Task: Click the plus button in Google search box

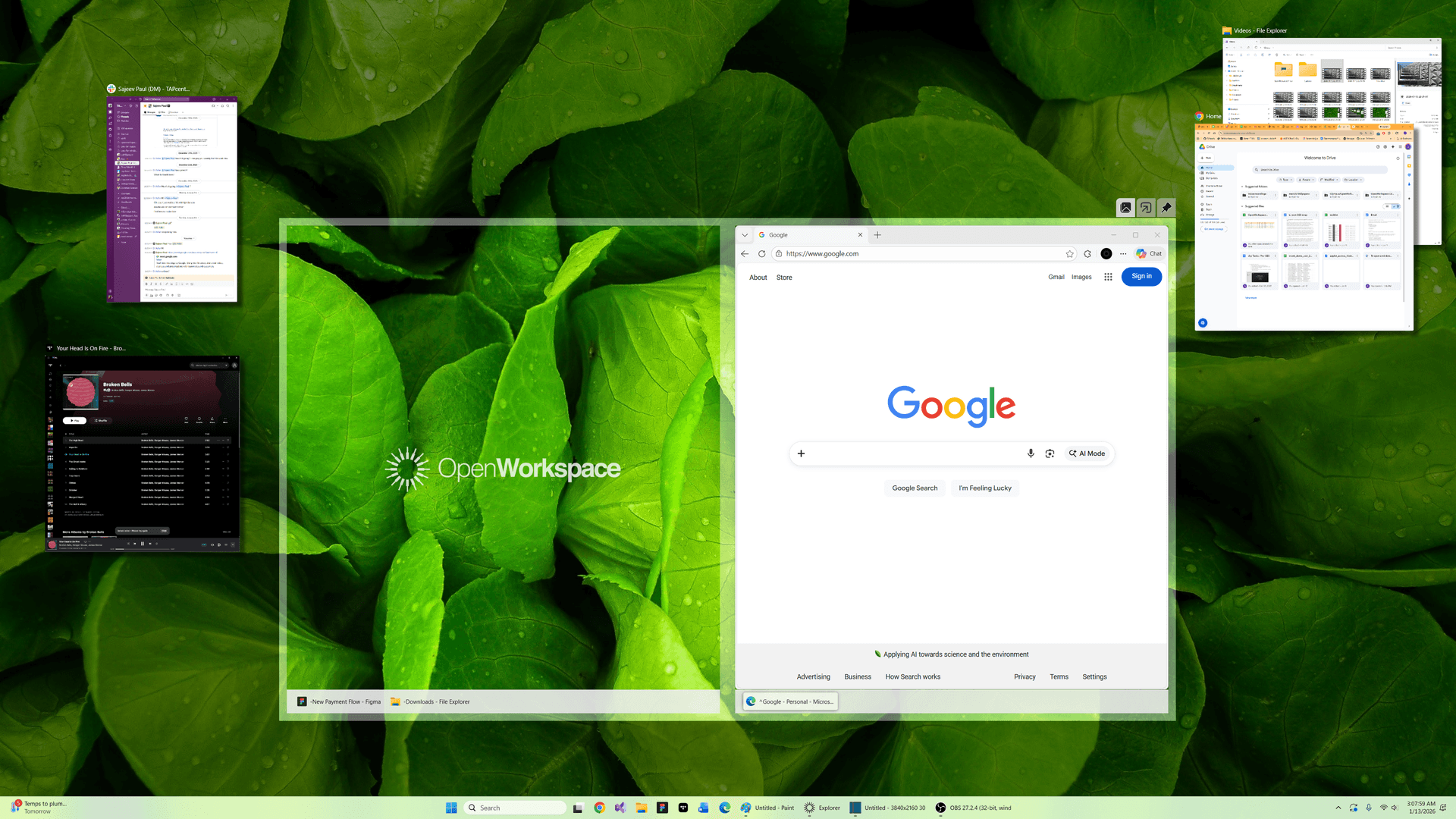Action: (x=801, y=453)
